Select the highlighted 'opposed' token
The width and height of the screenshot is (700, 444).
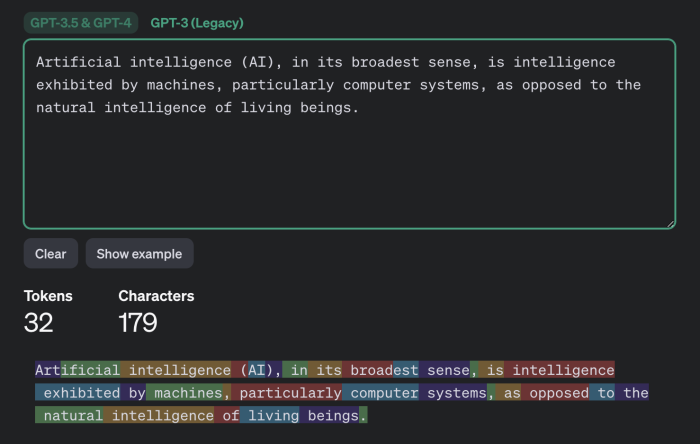pyautogui.click(x=557, y=393)
